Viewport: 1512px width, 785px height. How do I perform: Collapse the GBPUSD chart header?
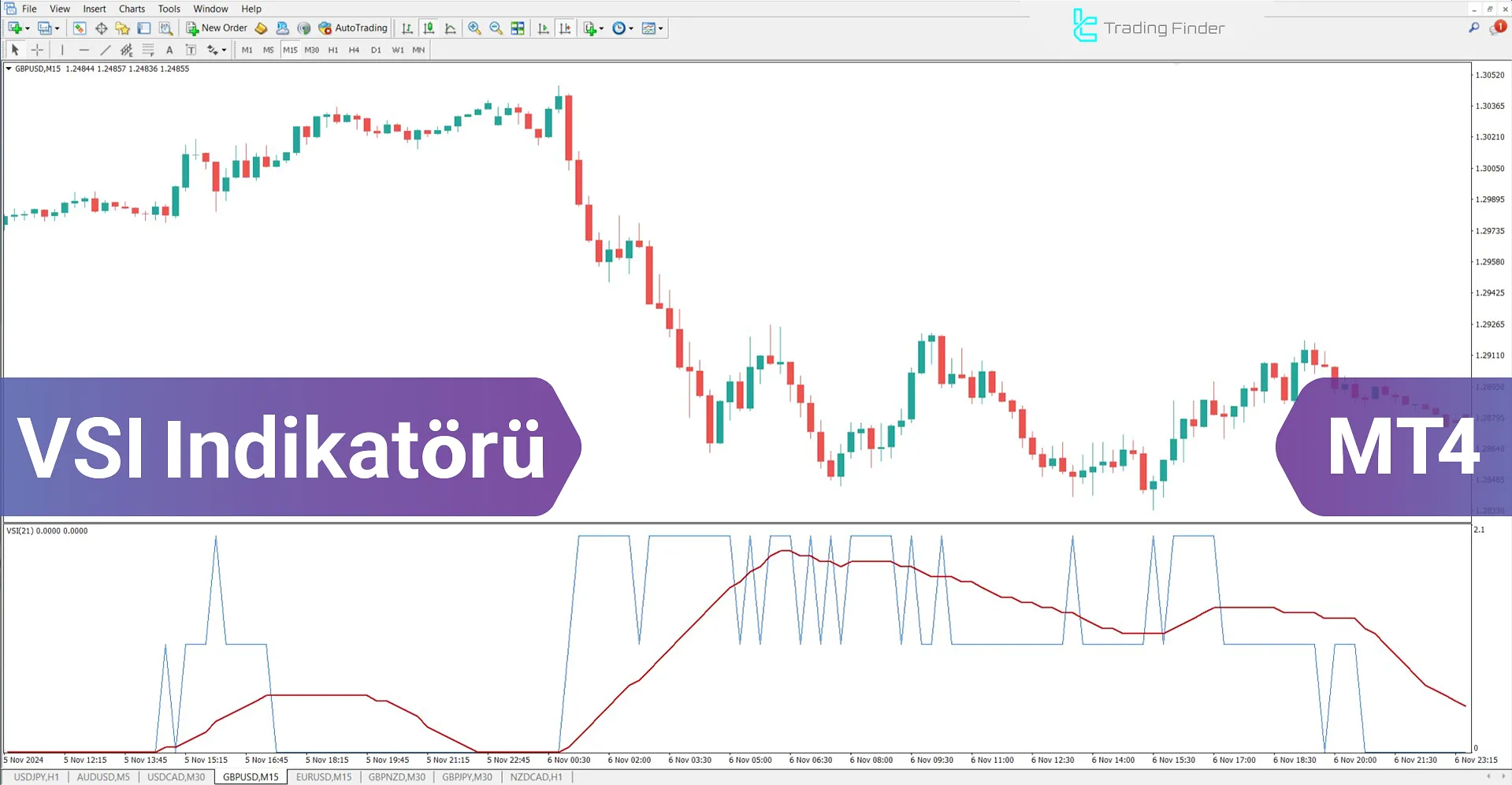coord(8,69)
